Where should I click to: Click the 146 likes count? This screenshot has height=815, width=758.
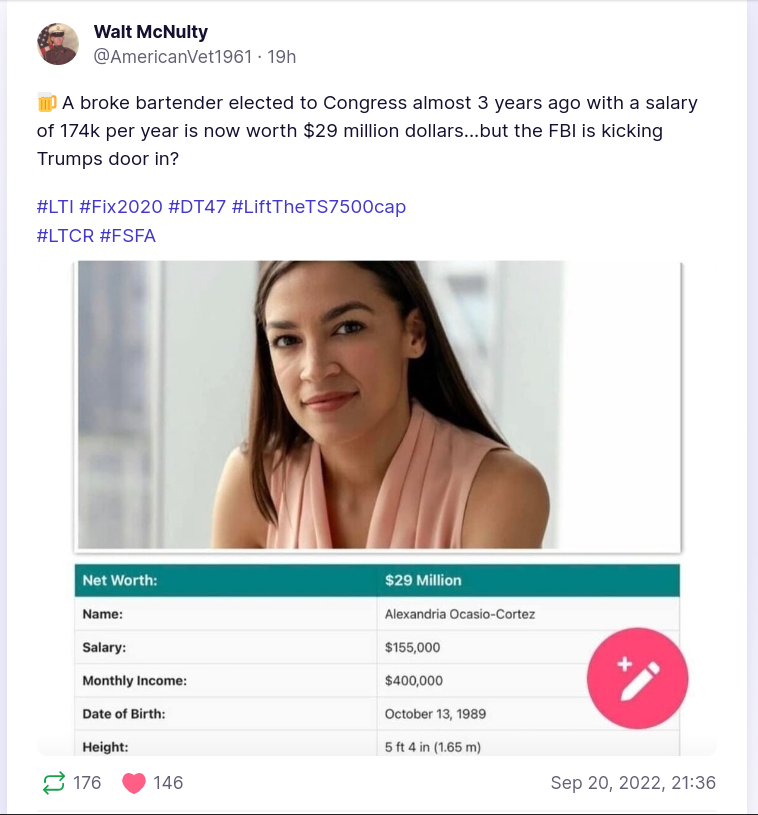[168, 783]
